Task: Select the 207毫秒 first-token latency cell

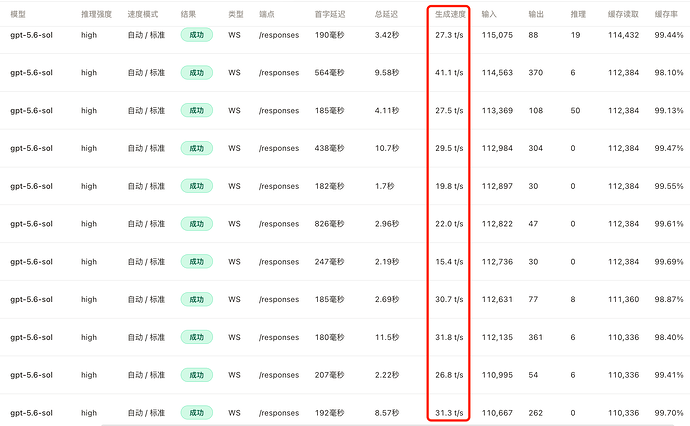Action: (x=329, y=375)
